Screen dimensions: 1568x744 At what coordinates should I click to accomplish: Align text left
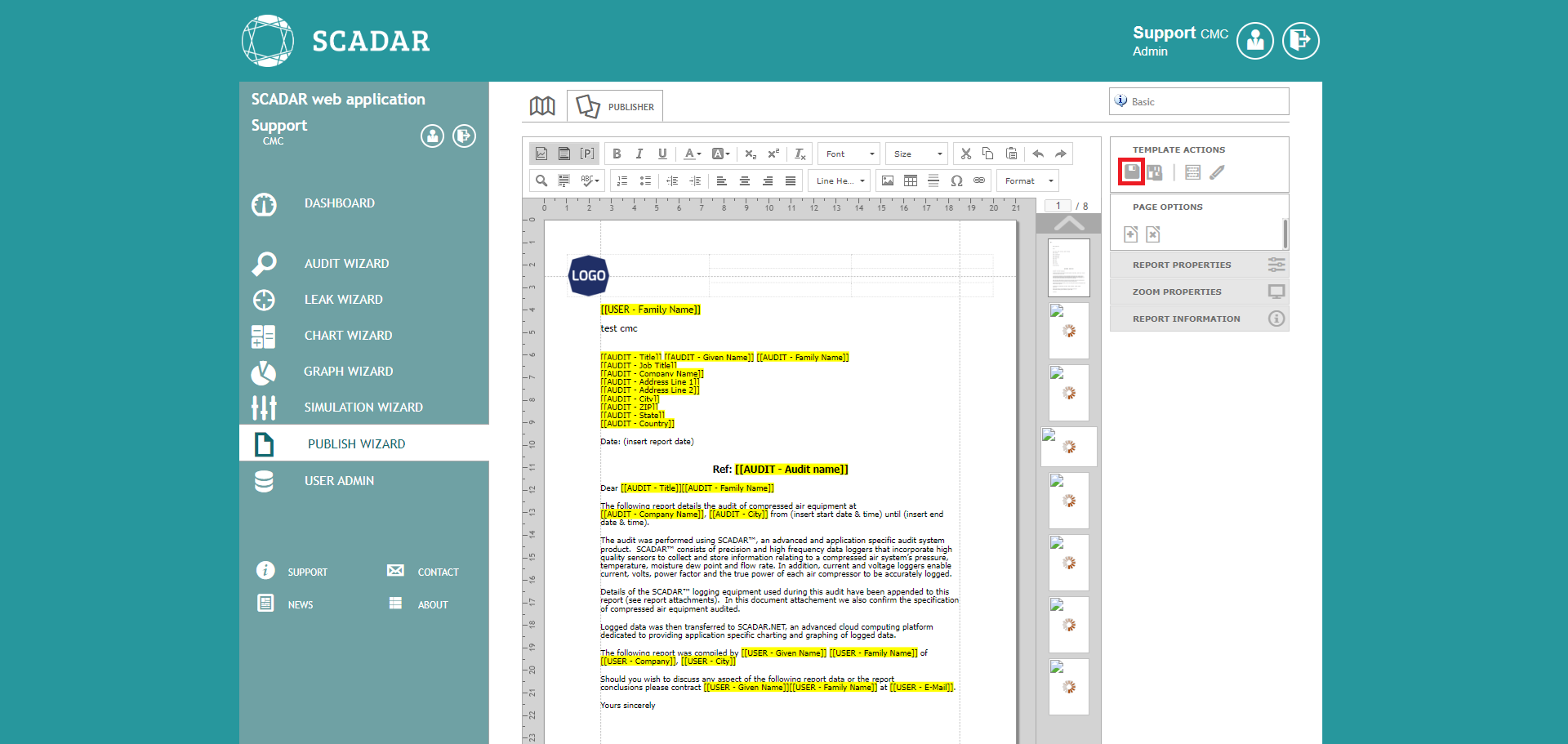[x=722, y=180]
